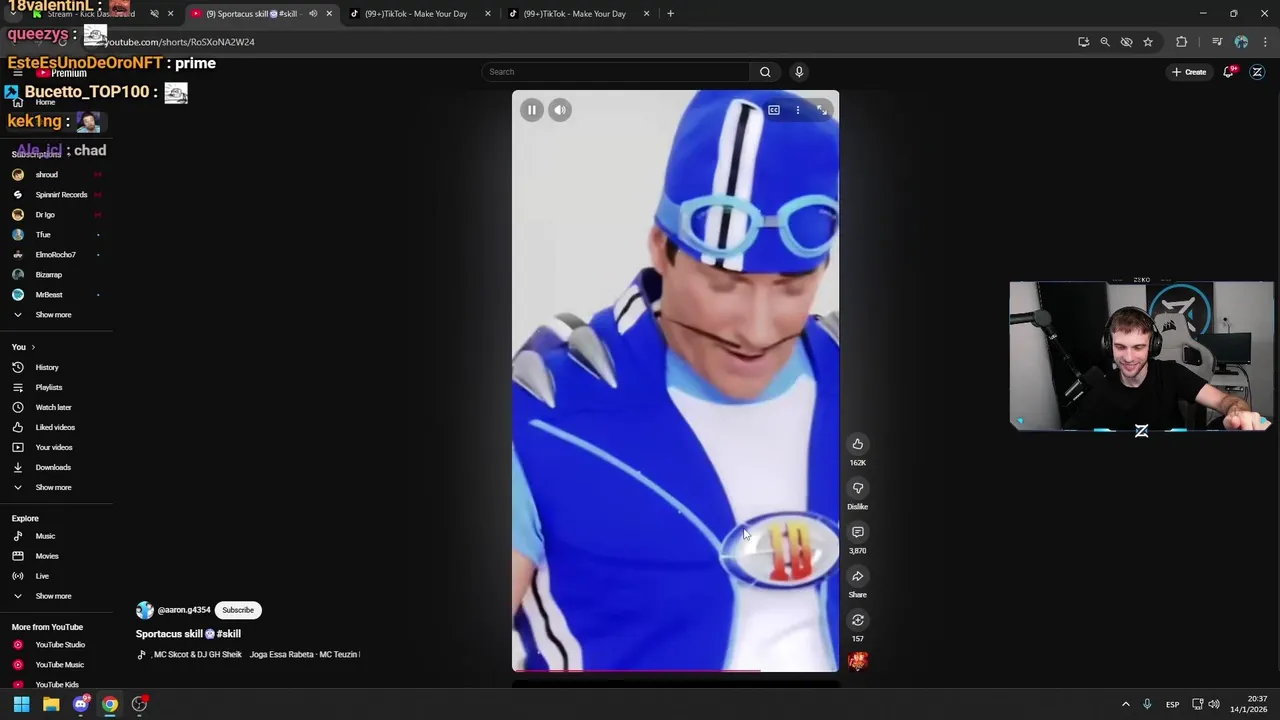This screenshot has width=1280, height=720.
Task: Open the Short's three-dot options menu
Action: point(798,110)
